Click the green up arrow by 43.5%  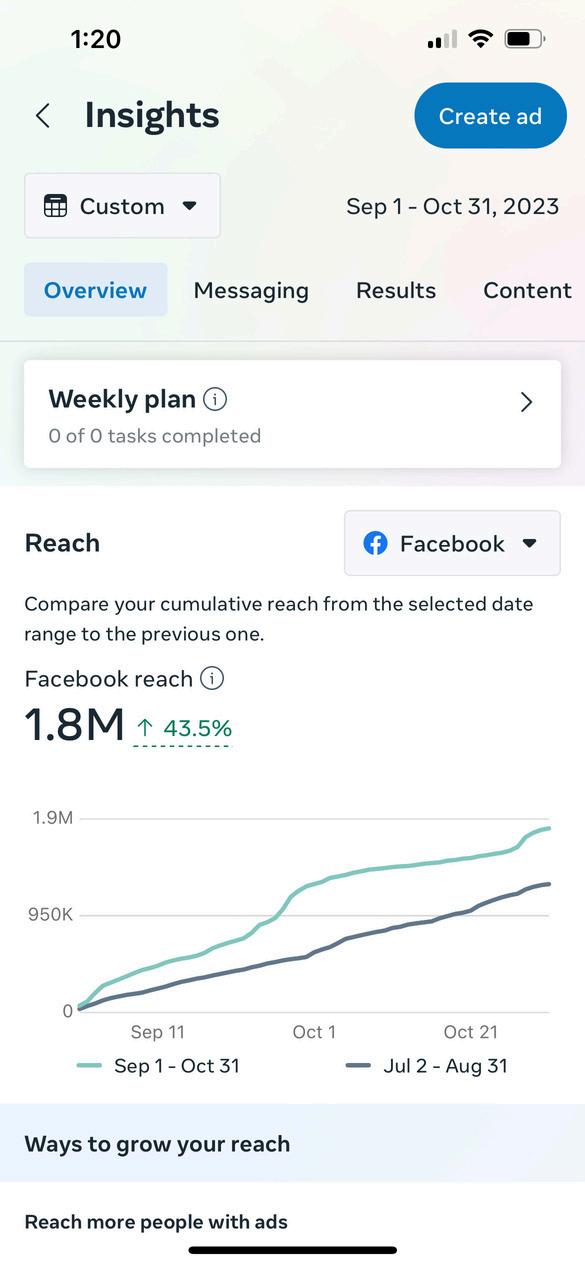pos(145,728)
